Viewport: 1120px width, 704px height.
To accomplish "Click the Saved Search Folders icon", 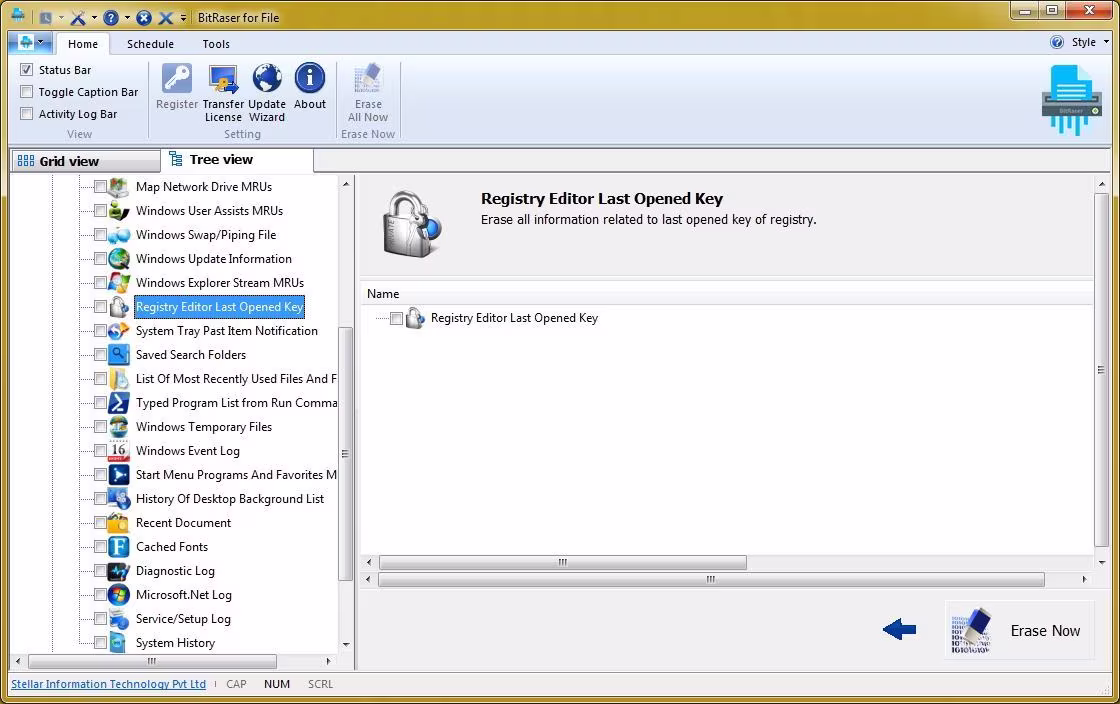I will pos(119,355).
